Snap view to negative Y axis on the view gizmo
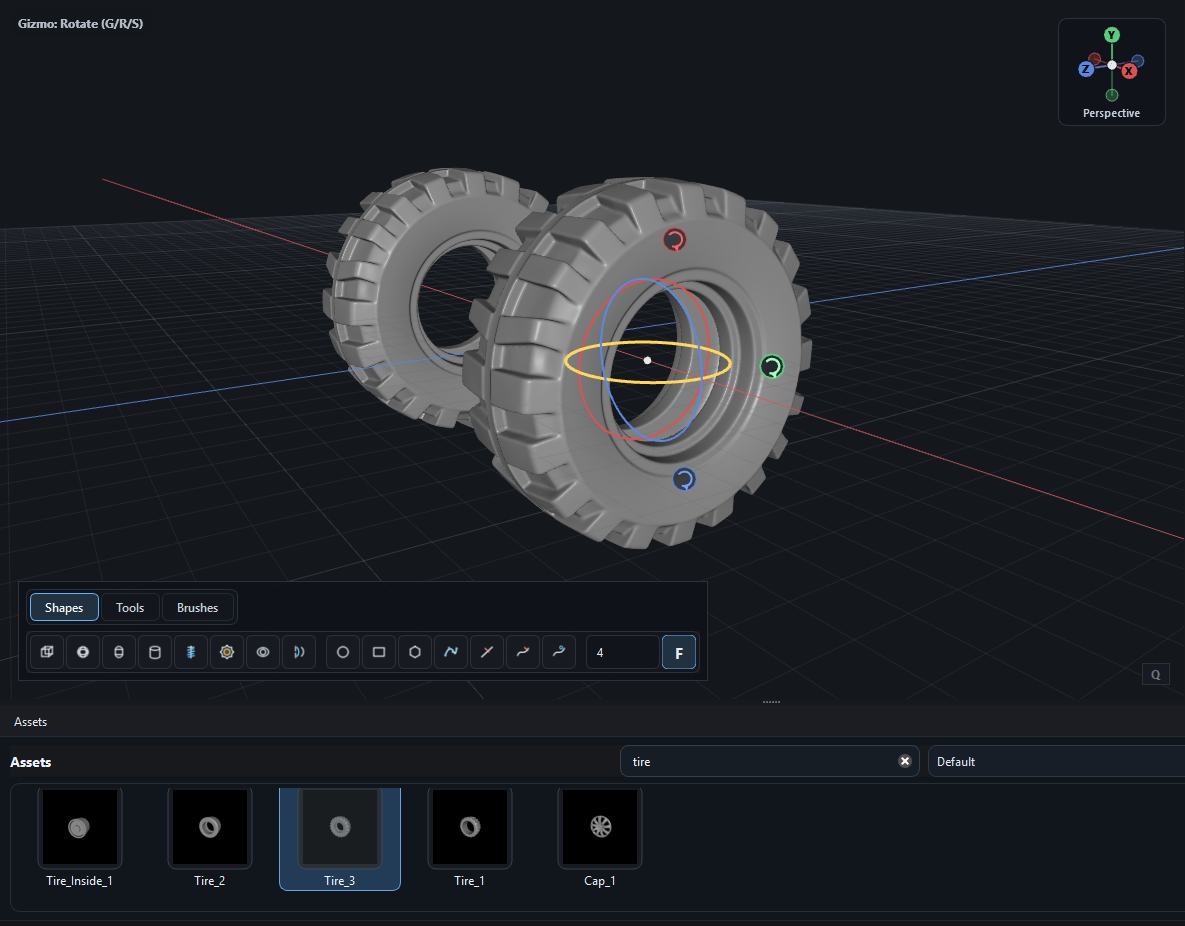 pos(1112,95)
